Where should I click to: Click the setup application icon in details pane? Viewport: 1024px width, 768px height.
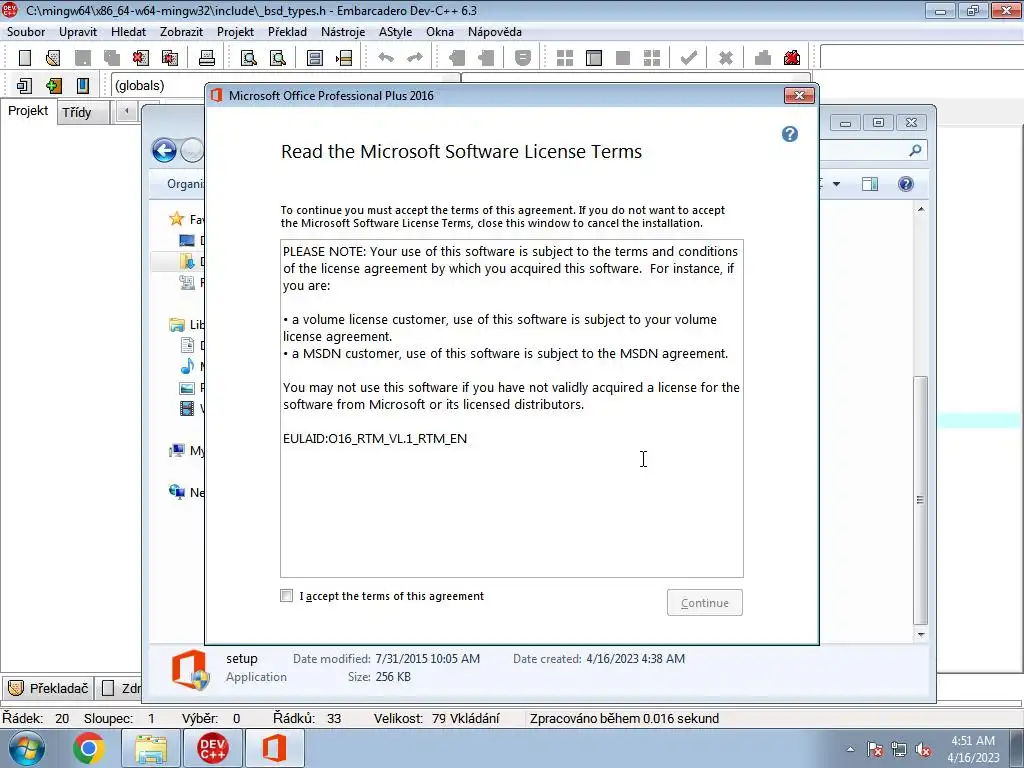pos(190,669)
